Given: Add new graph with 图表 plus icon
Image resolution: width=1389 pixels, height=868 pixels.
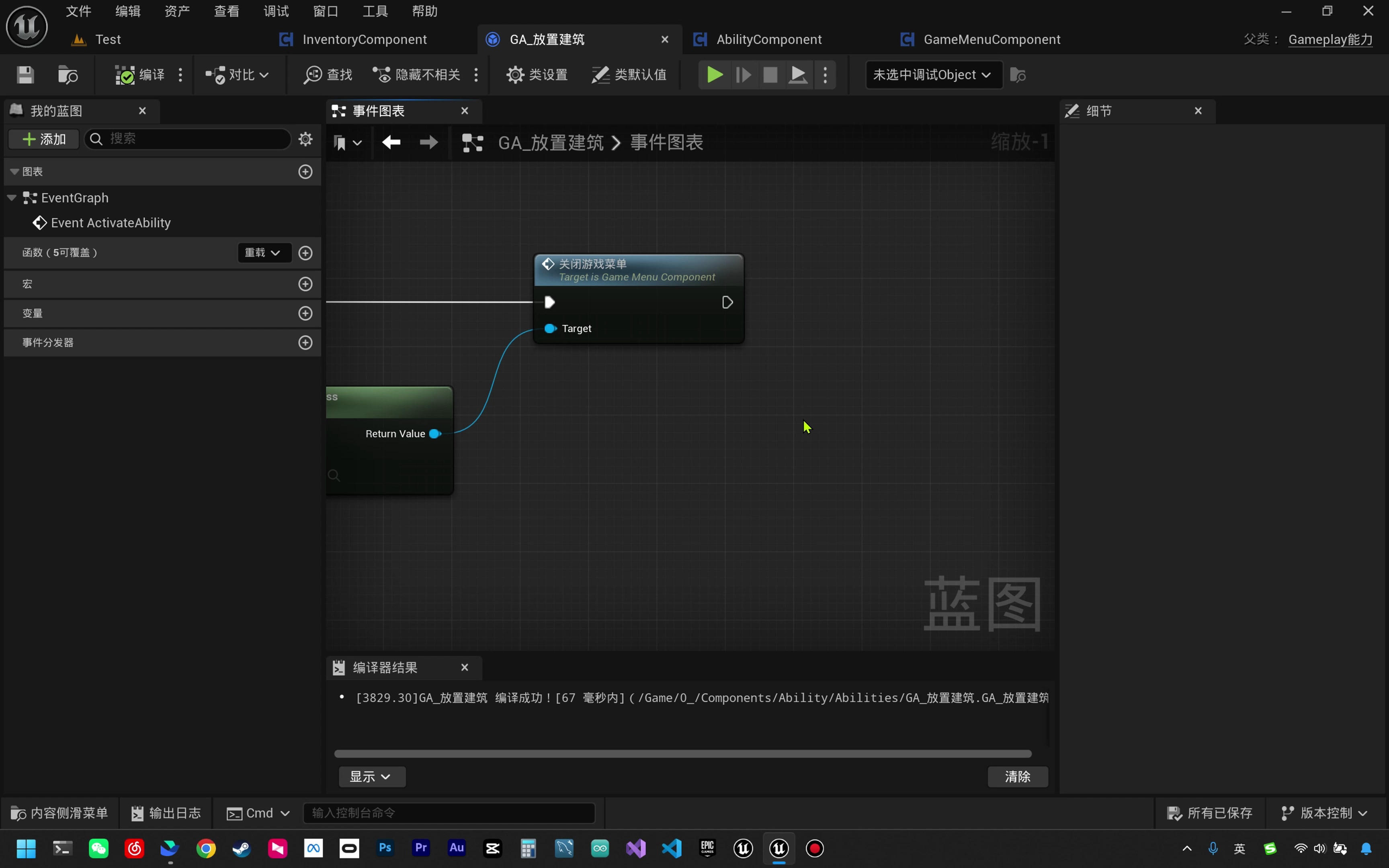Looking at the screenshot, I should (305, 172).
